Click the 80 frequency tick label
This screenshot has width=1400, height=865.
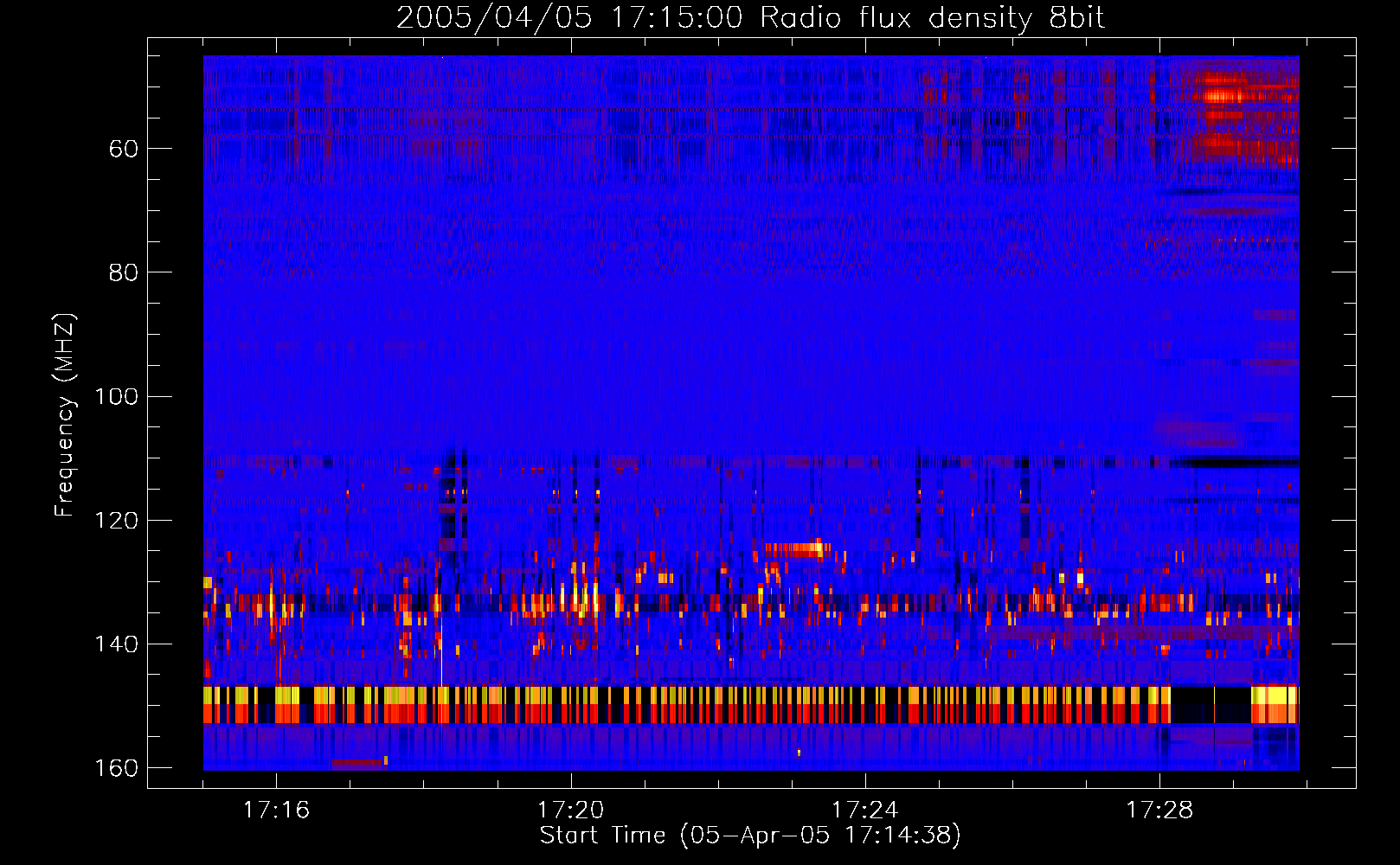click(x=124, y=272)
